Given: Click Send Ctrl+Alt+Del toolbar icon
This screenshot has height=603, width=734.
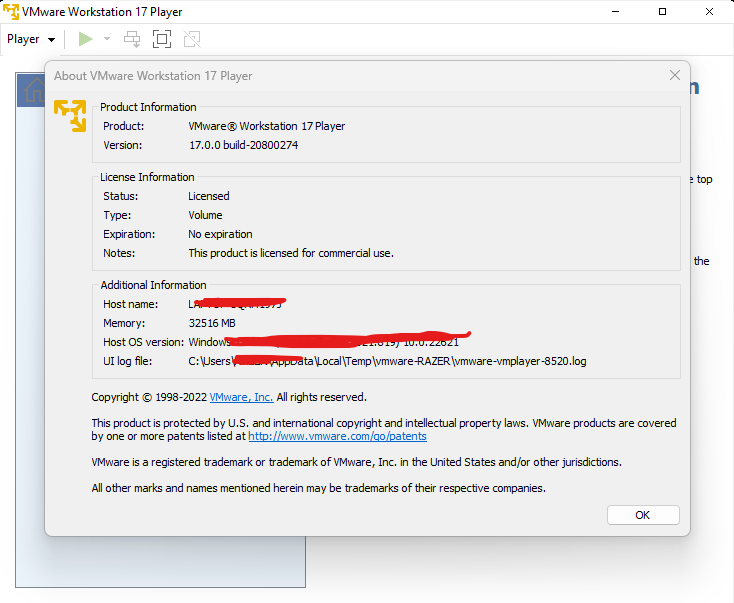Looking at the screenshot, I should (x=132, y=39).
